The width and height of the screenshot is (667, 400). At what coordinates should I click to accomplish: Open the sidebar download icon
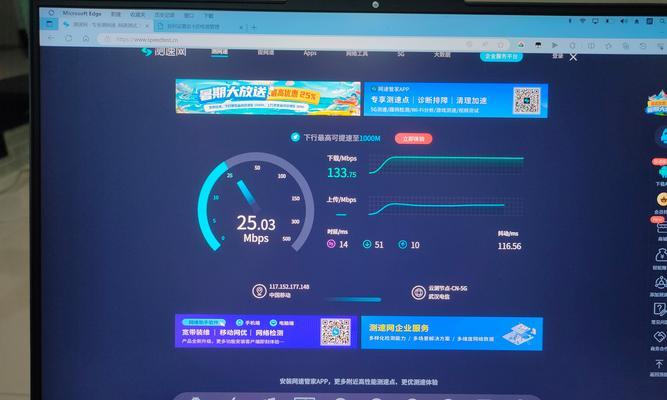click(x=662, y=172)
